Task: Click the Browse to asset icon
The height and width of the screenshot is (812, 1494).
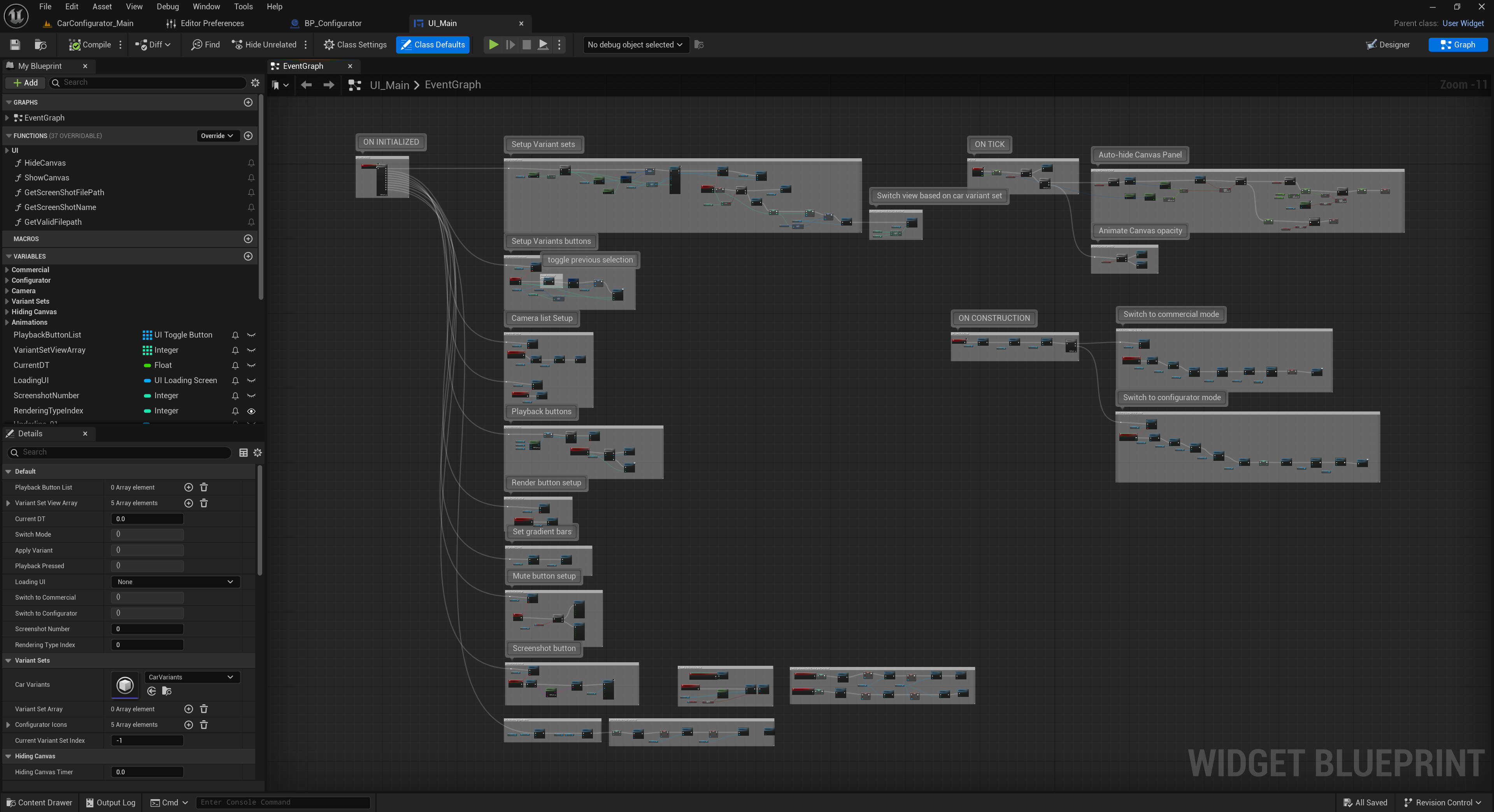Action: tap(40, 45)
